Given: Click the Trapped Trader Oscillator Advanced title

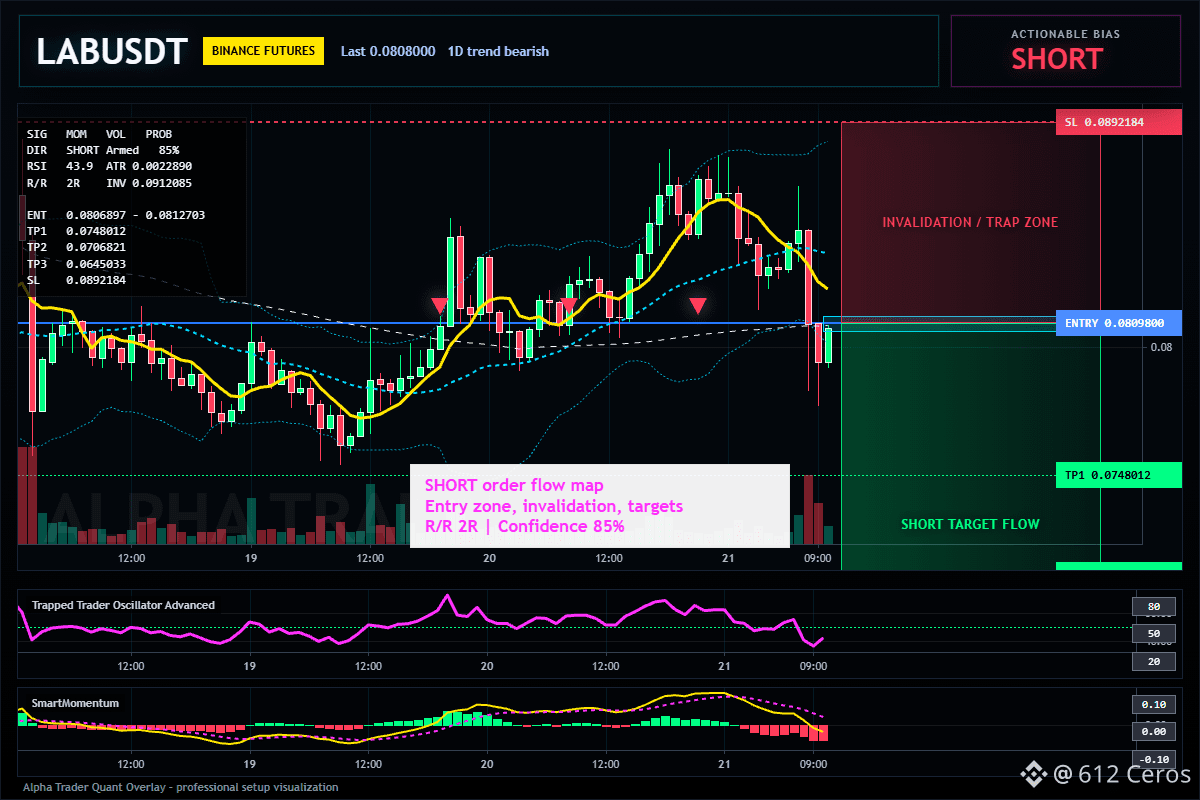Looking at the screenshot, I should (123, 605).
